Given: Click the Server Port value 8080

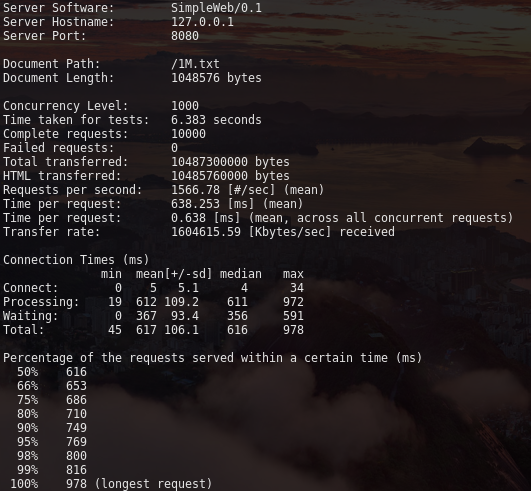Looking at the screenshot, I should [x=185, y=36].
